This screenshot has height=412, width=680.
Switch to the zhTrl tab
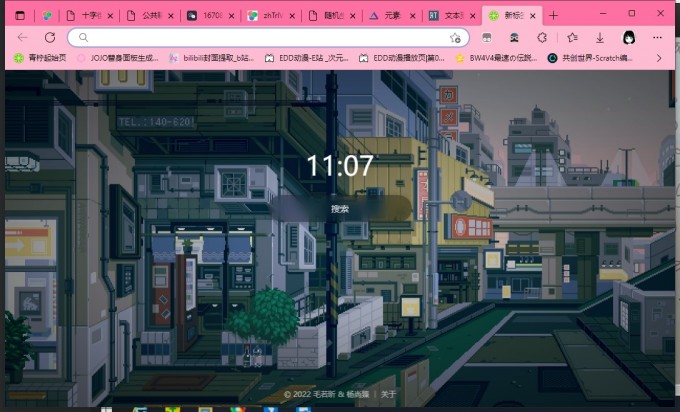point(266,16)
